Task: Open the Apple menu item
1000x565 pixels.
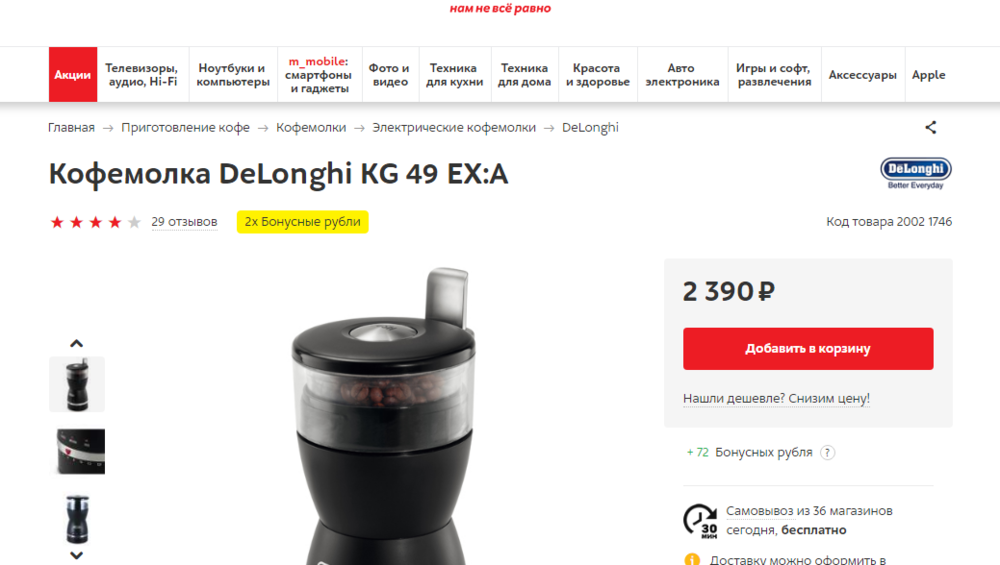Action: [929, 75]
